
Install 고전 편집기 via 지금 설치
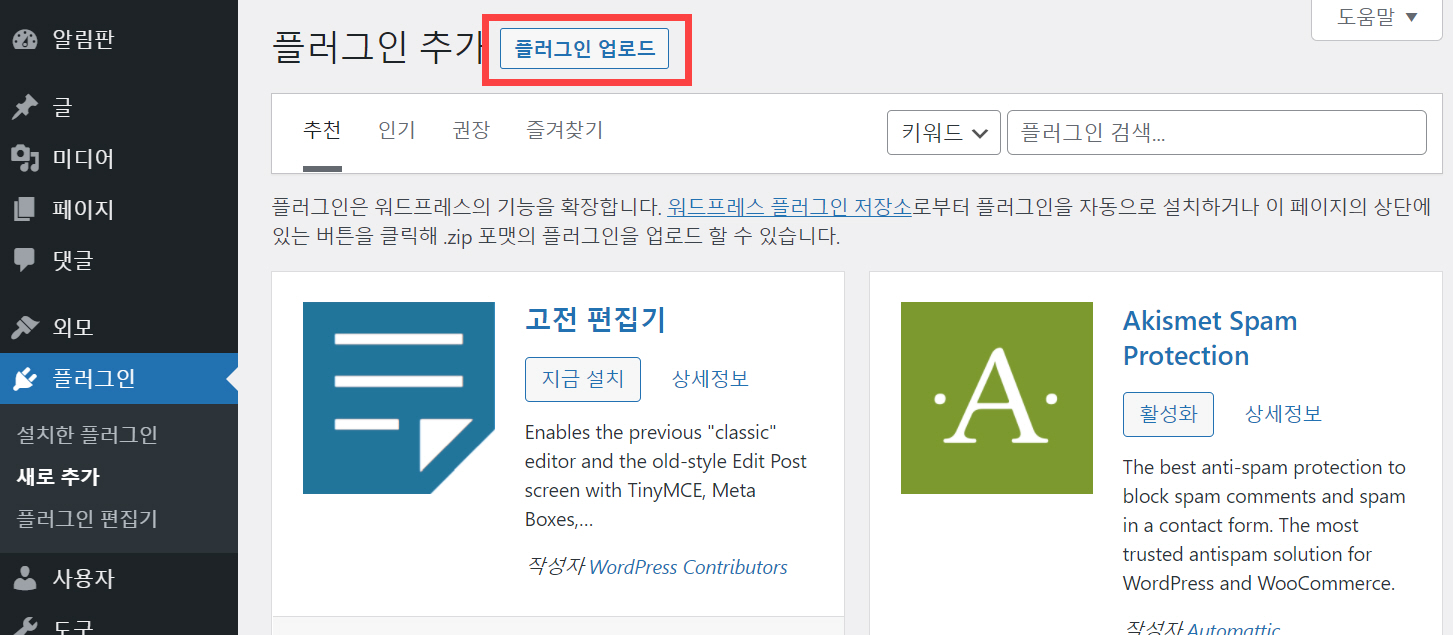[583, 379]
